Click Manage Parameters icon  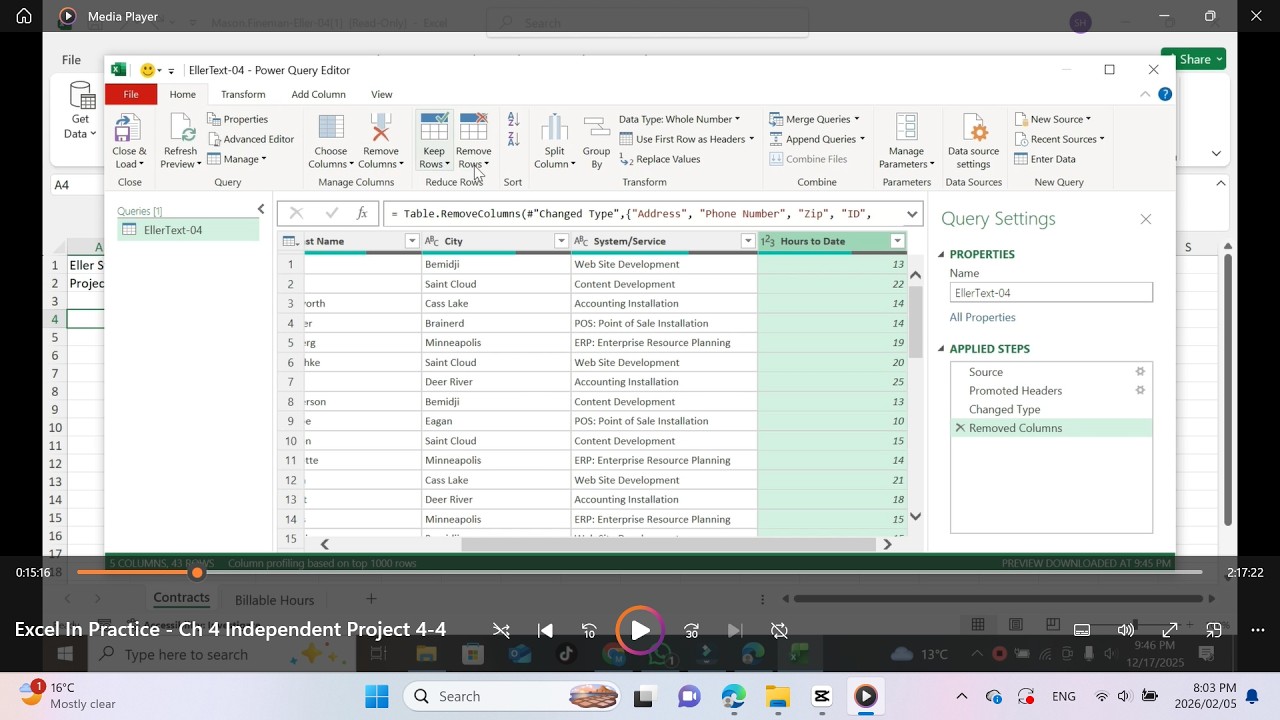click(x=906, y=127)
